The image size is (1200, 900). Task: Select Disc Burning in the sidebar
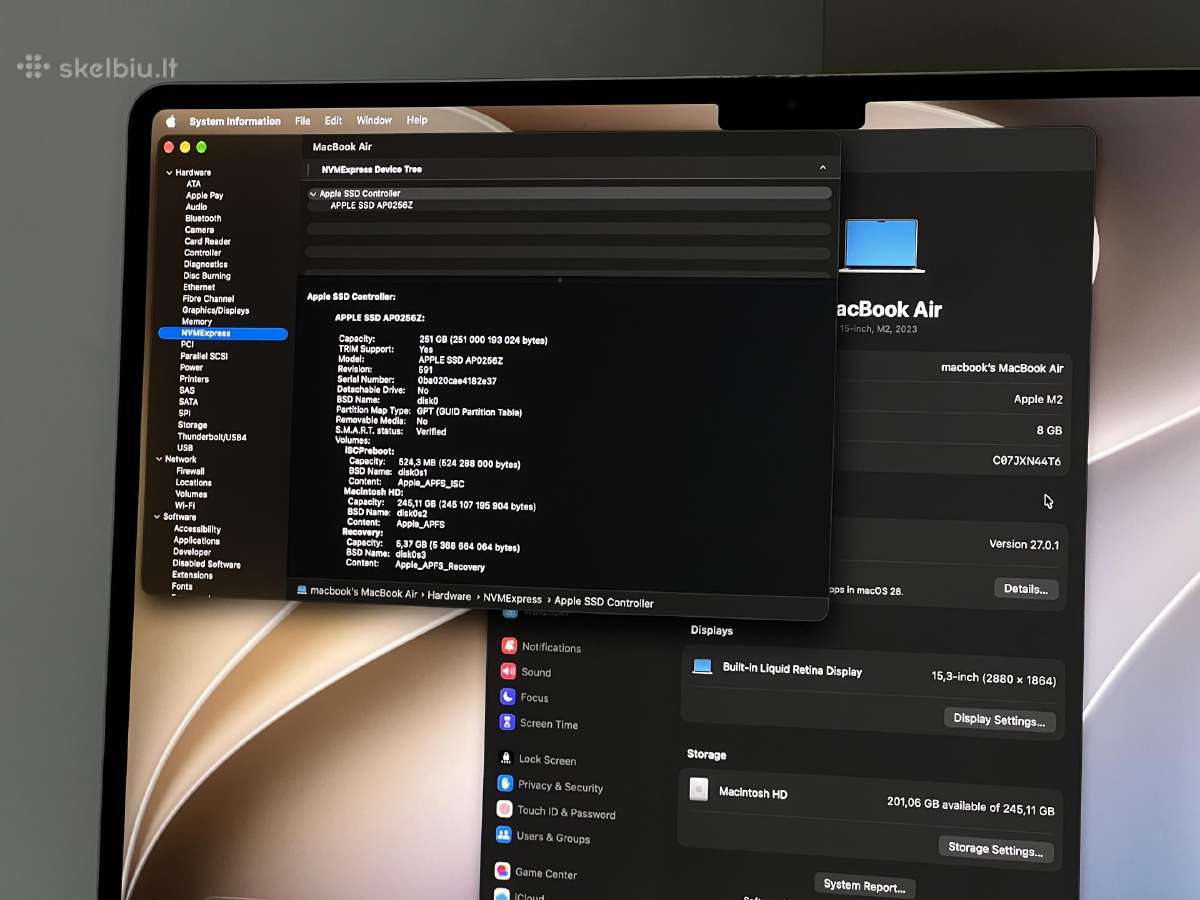[x=207, y=276]
